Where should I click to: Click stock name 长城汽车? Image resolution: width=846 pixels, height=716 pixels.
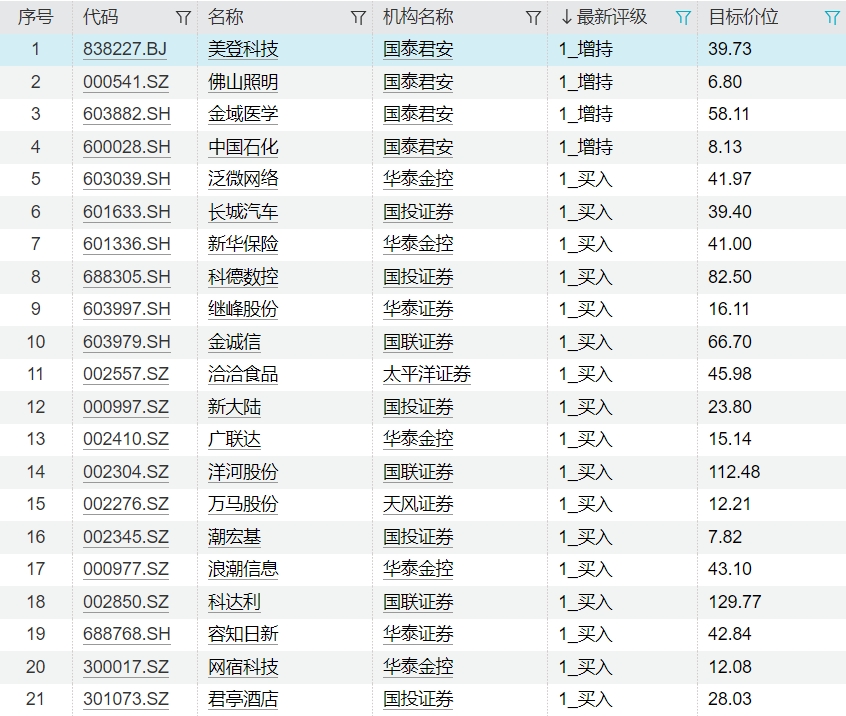[243, 212]
